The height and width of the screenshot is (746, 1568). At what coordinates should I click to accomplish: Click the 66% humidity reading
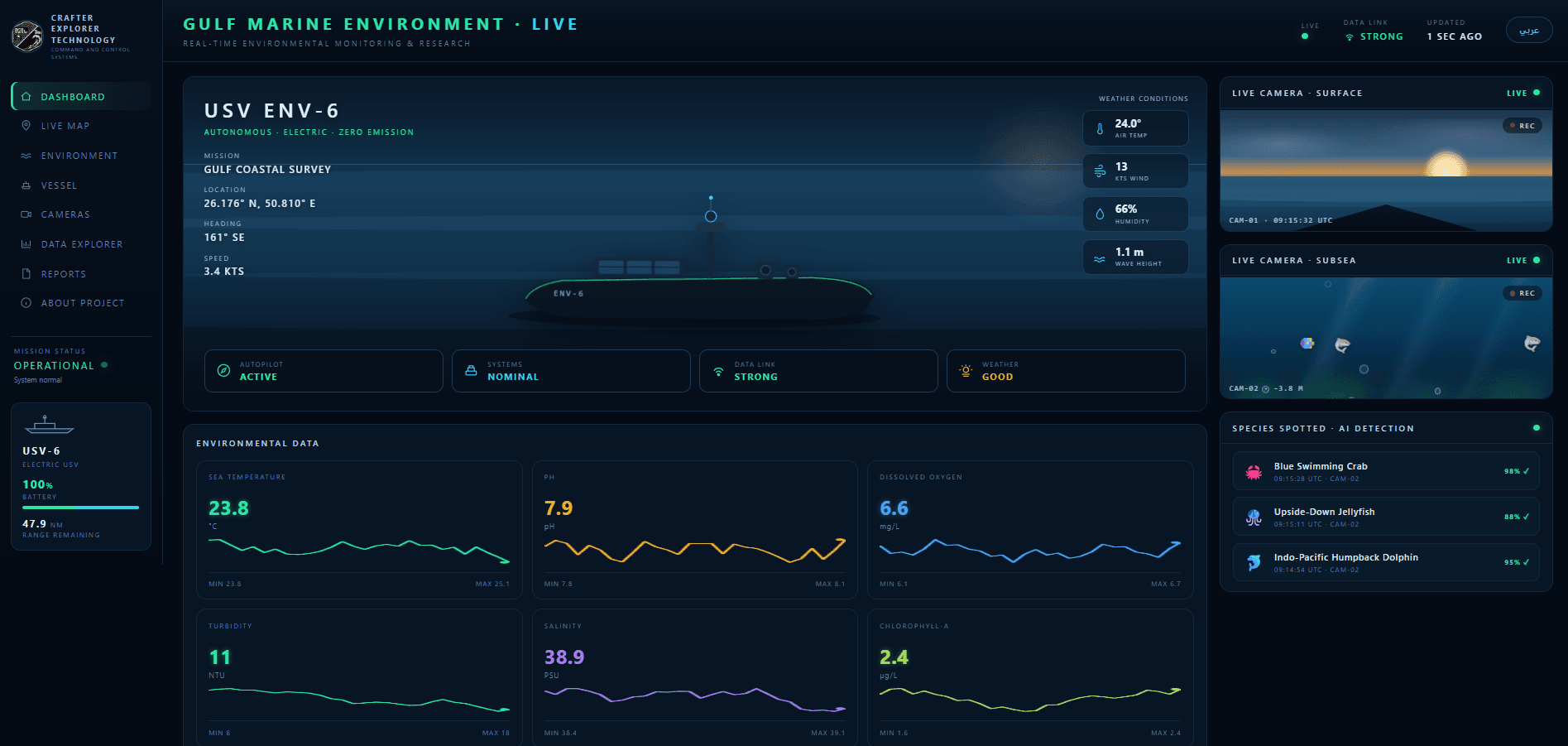point(1126,209)
